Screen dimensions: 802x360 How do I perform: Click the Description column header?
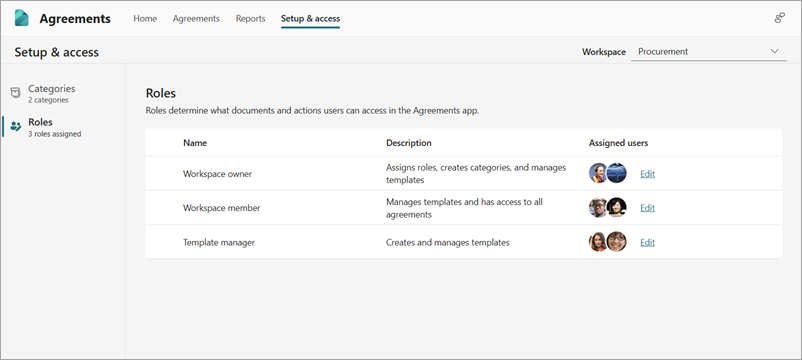409,143
